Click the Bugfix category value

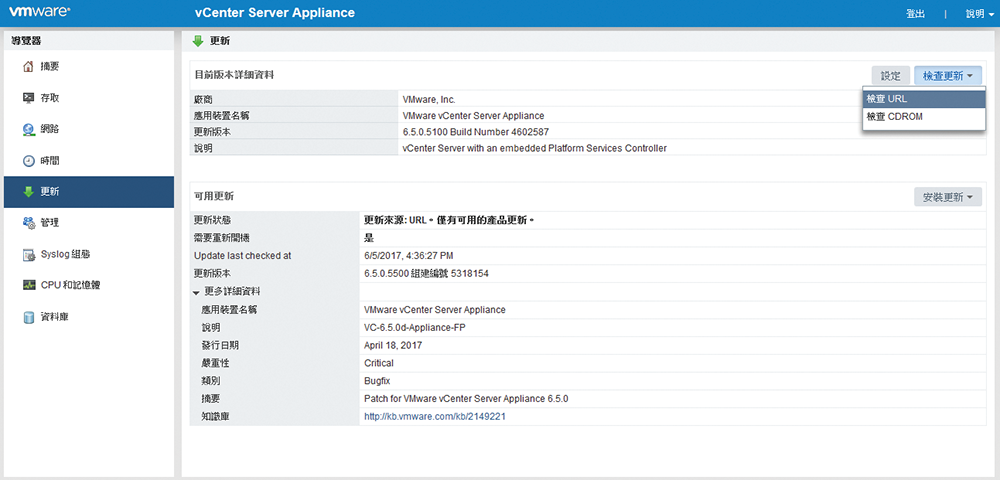click(376, 381)
